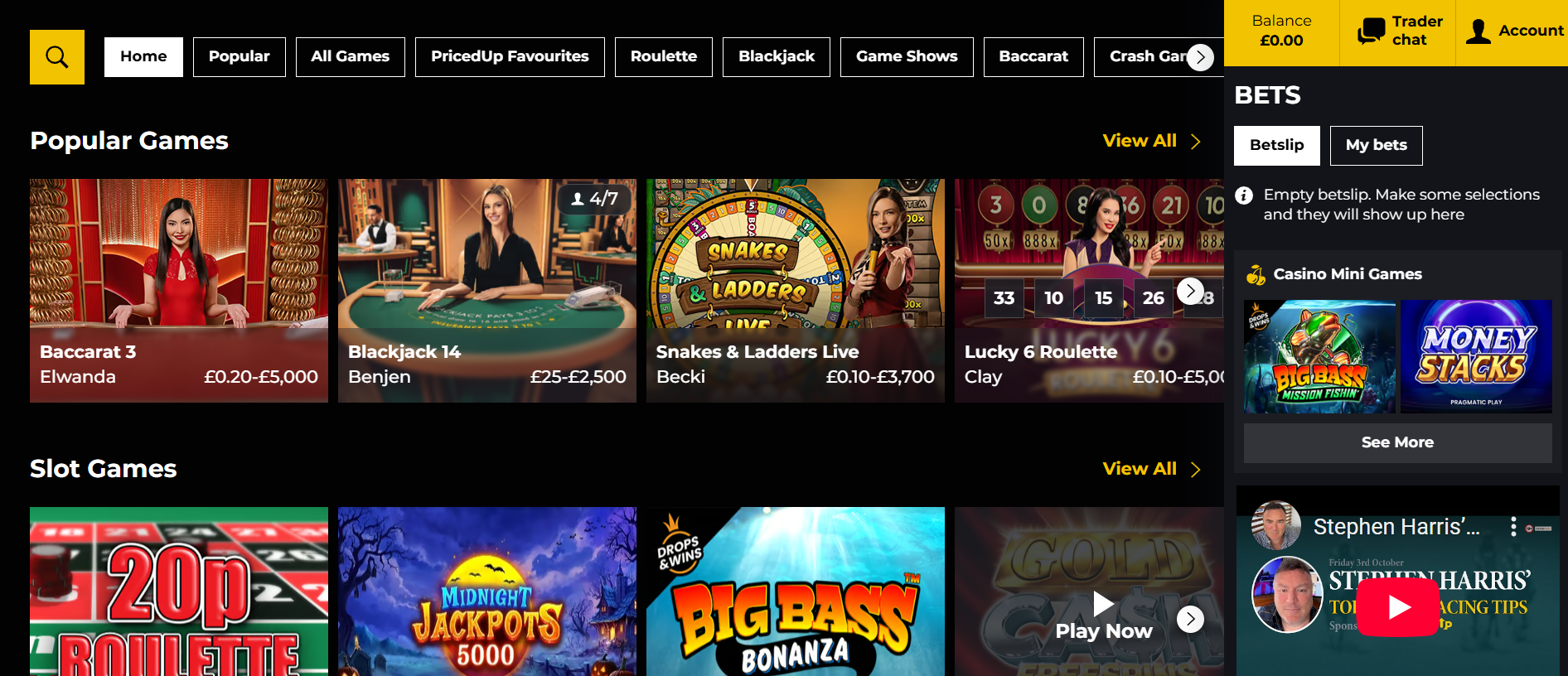Open the video options three-dot menu

tap(1513, 527)
